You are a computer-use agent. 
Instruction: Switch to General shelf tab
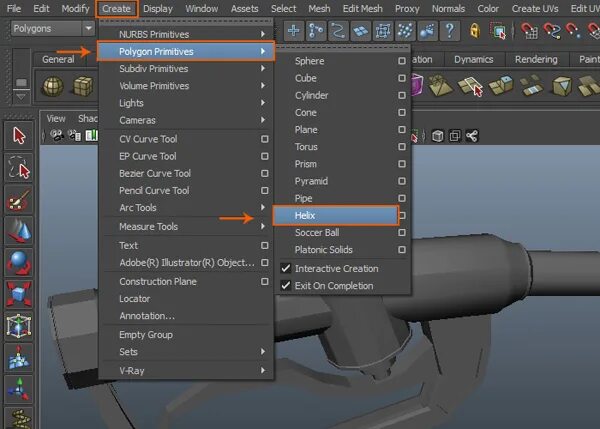tap(58, 60)
